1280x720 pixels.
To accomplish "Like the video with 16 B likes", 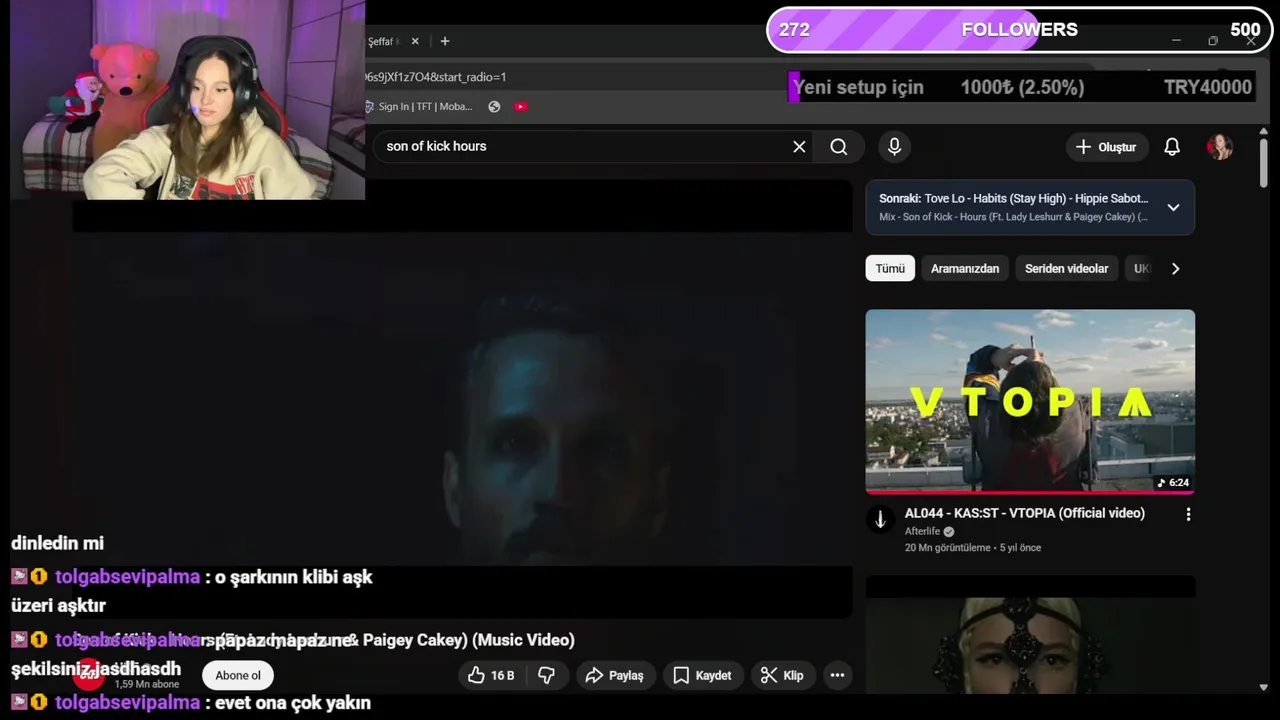I will (490, 675).
